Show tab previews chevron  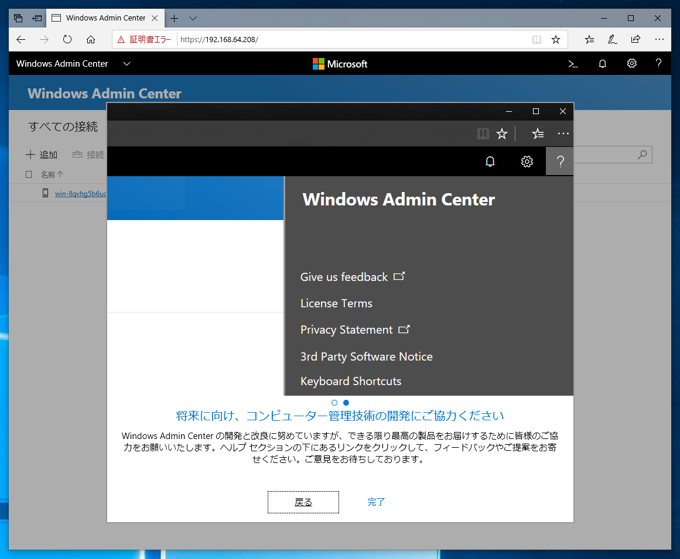(193, 18)
